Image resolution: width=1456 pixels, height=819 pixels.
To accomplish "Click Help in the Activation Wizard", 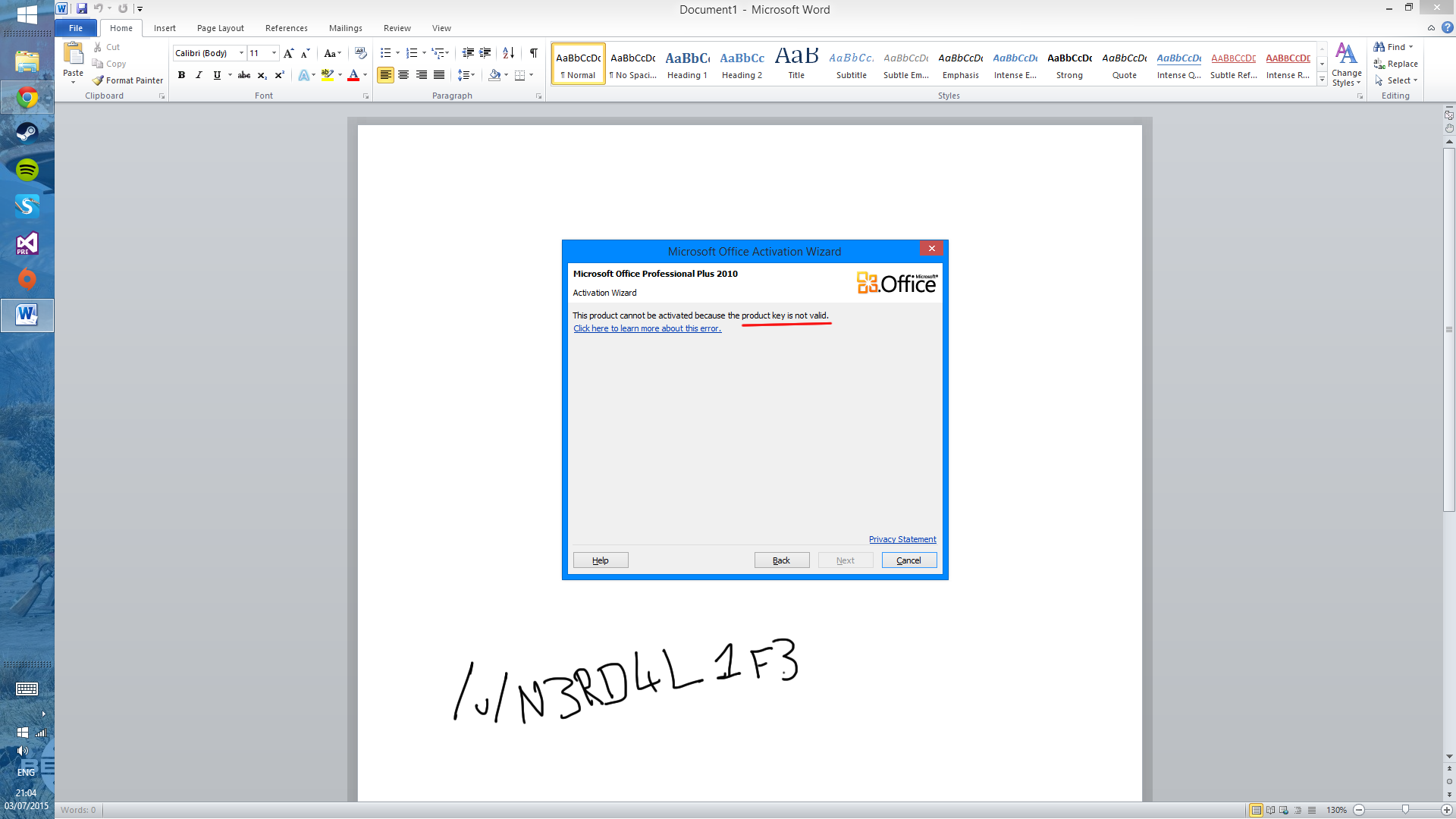I will [601, 560].
